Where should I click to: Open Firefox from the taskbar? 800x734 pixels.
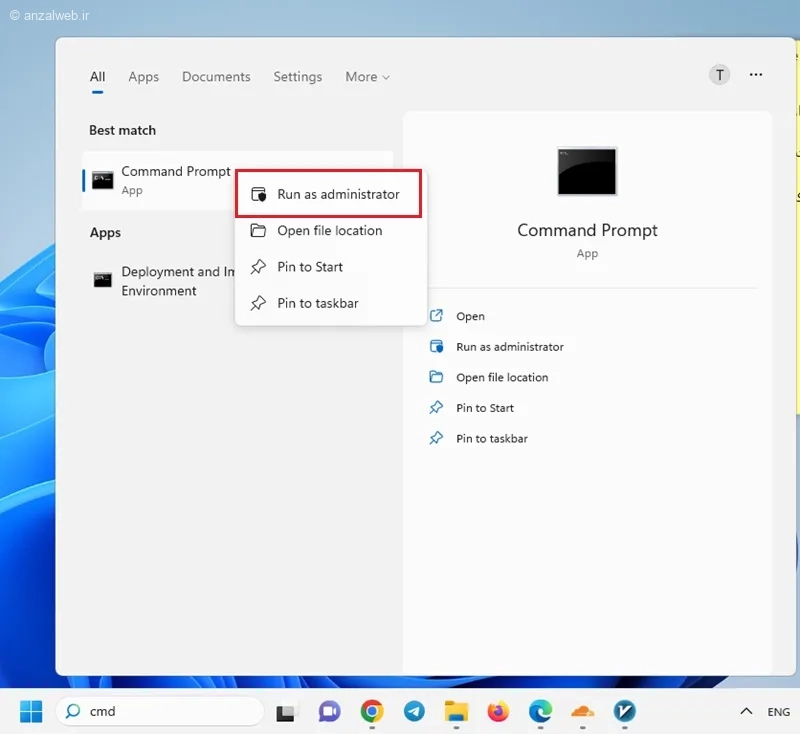click(498, 711)
